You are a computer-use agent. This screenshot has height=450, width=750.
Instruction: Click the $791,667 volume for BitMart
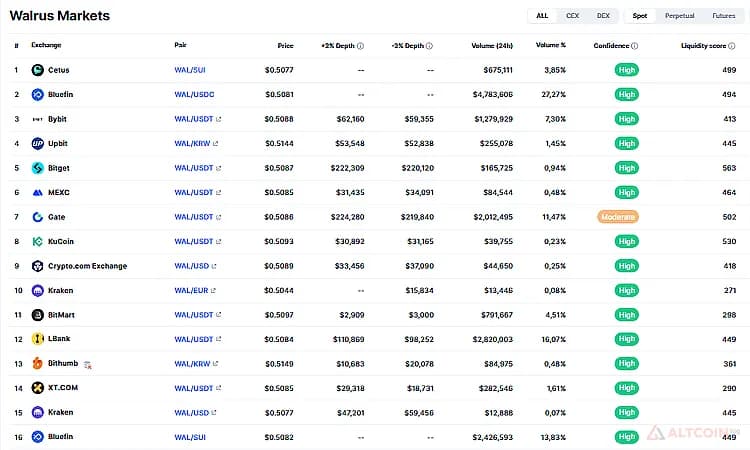click(x=496, y=315)
